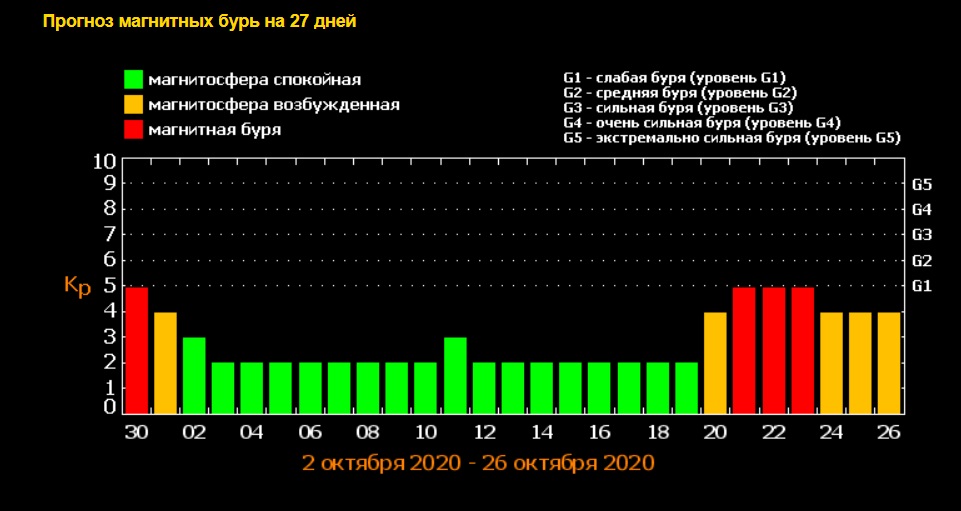Click the 'Kp' axis label
This screenshot has height=511, width=961.
click(77, 286)
